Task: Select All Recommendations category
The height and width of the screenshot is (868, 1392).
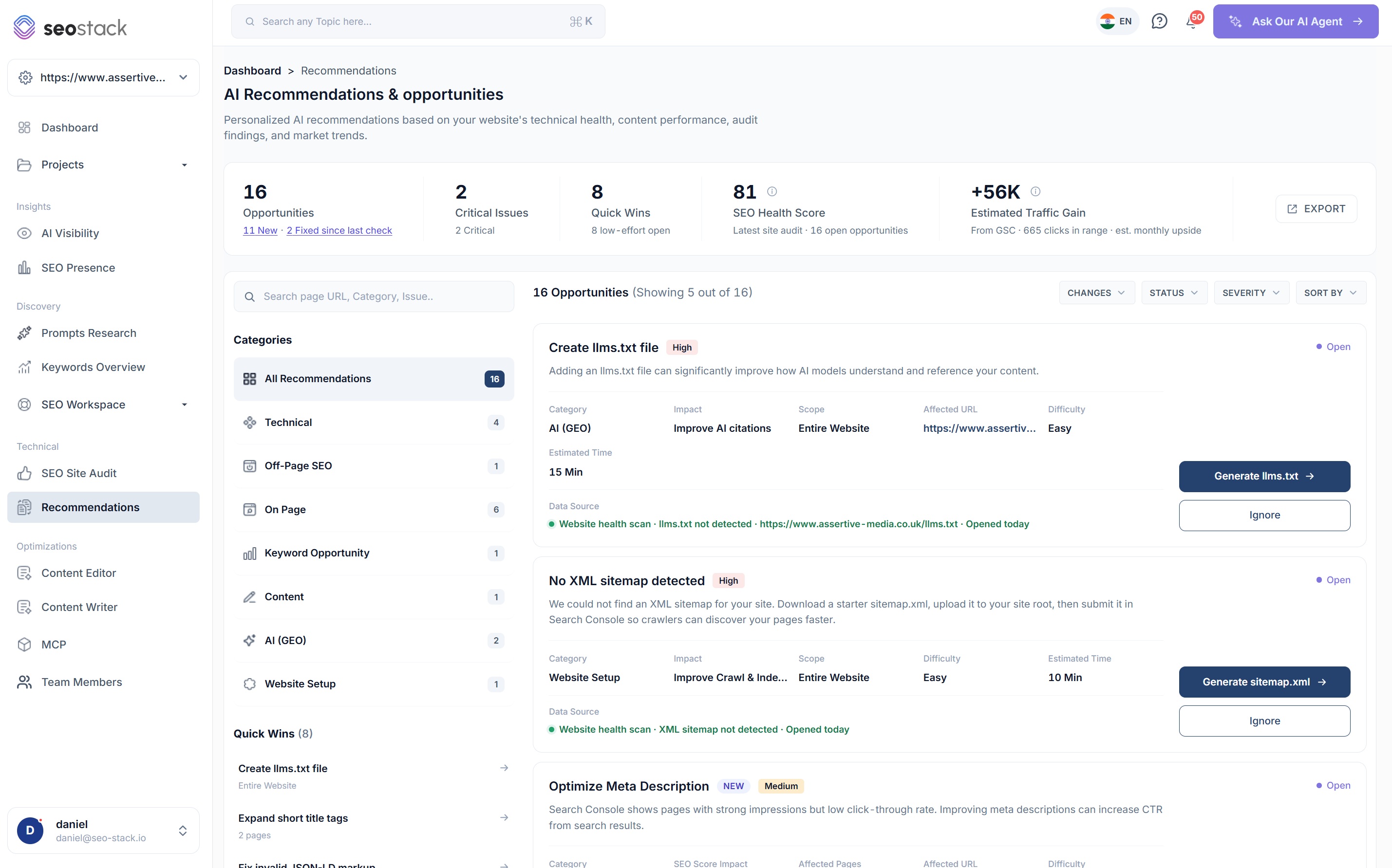Action: point(373,379)
